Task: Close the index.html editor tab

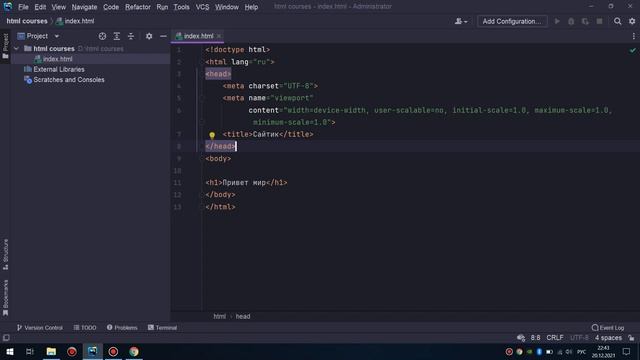Action: coord(219,36)
